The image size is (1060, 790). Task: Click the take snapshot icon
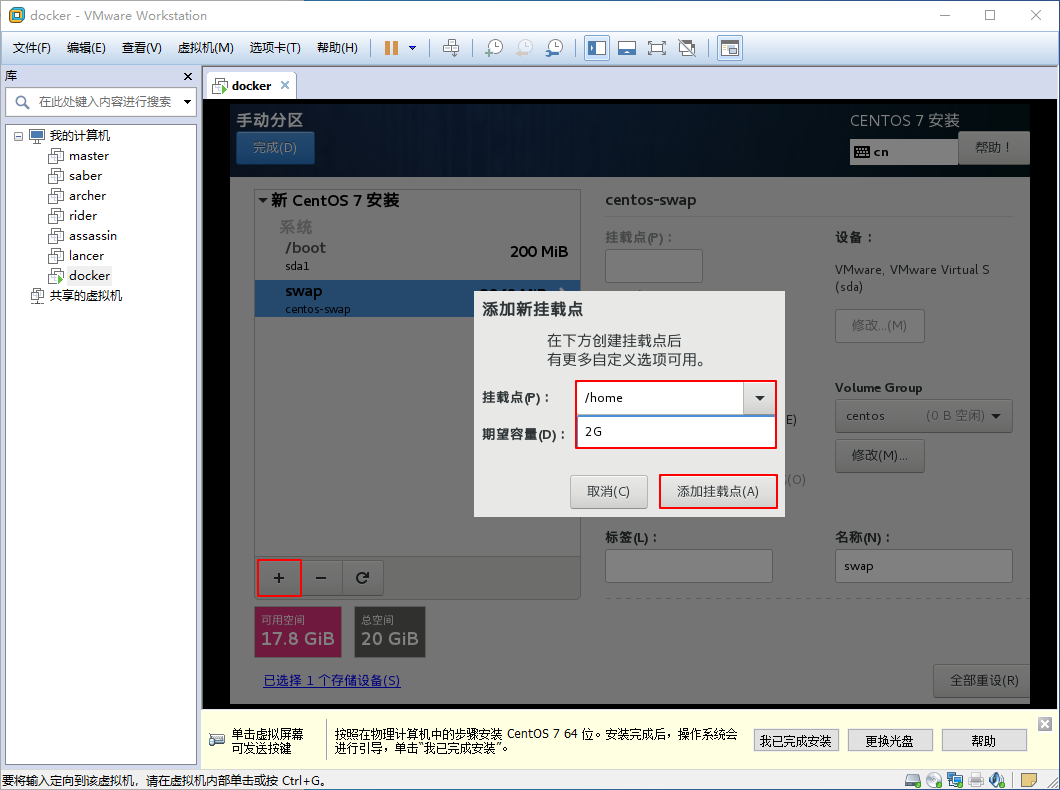click(x=494, y=48)
